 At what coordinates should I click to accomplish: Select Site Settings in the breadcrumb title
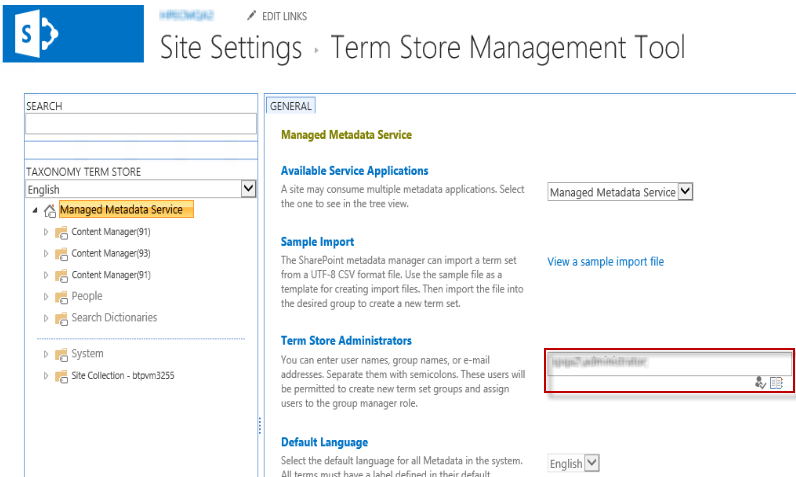coord(231,48)
